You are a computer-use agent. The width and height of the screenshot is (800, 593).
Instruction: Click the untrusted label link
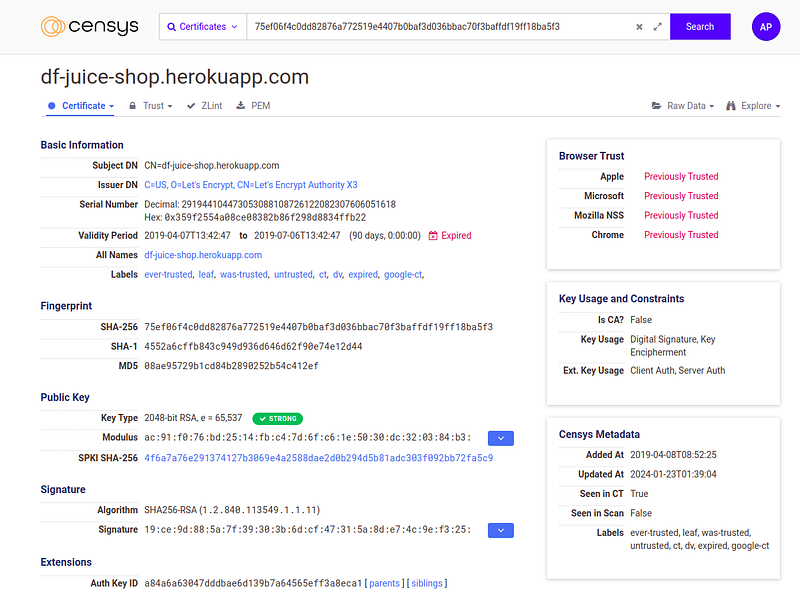tap(293, 275)
